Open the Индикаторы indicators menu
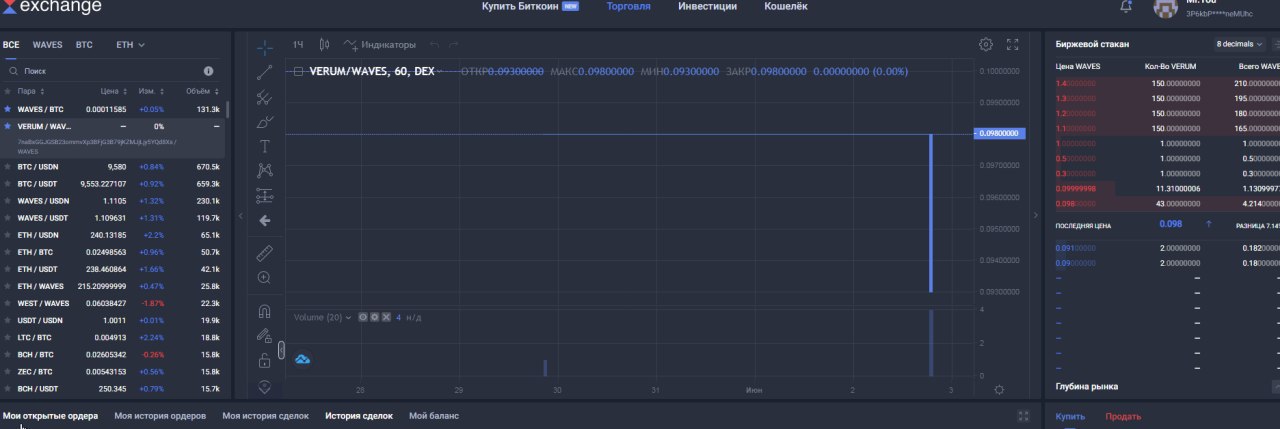1280x429 pixels. [x=380, y=45]
